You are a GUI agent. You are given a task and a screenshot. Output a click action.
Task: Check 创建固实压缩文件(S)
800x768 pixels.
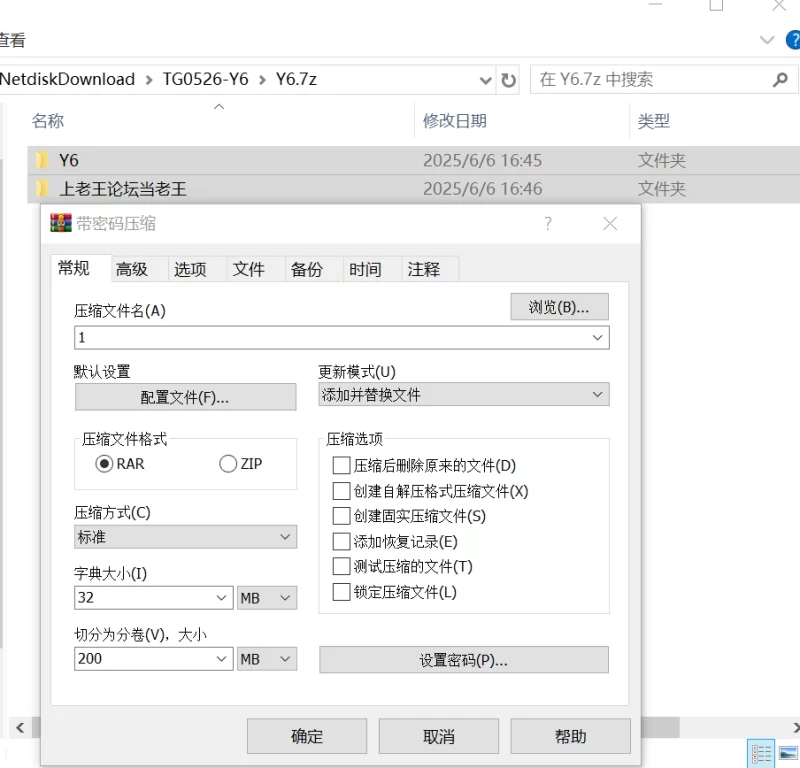(x=341, y=516)
